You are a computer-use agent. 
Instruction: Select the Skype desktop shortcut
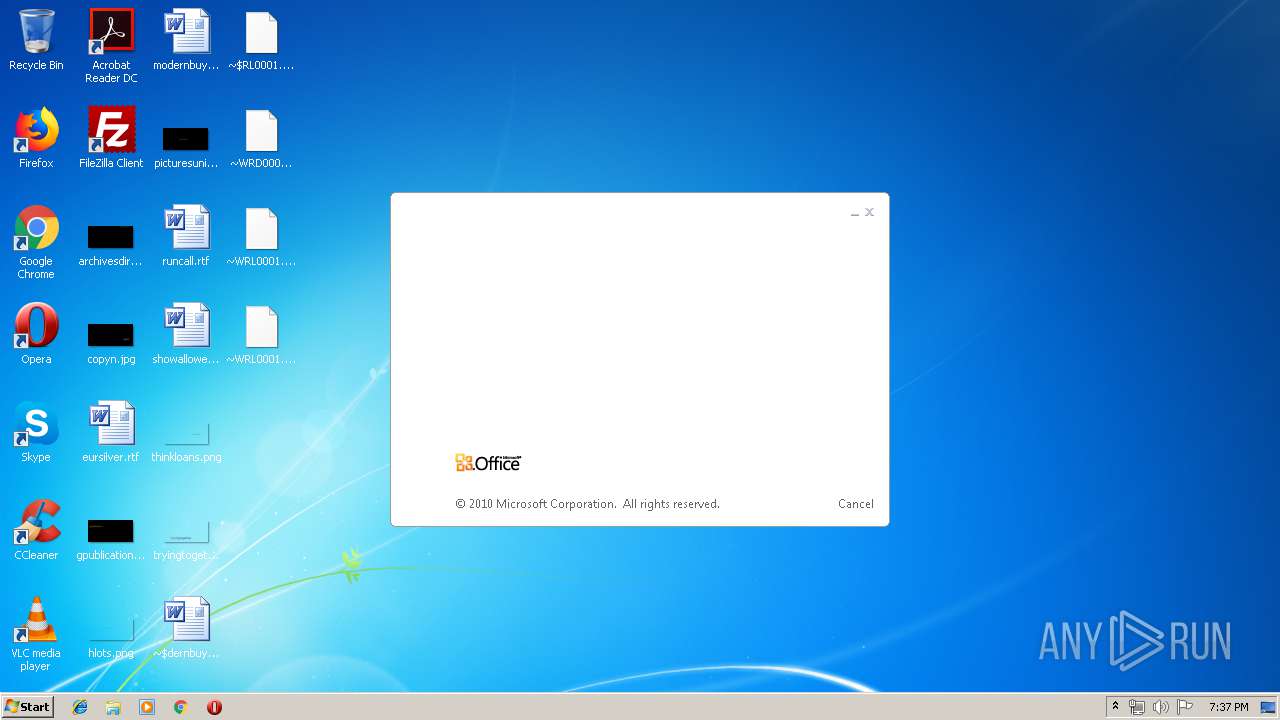36,432
